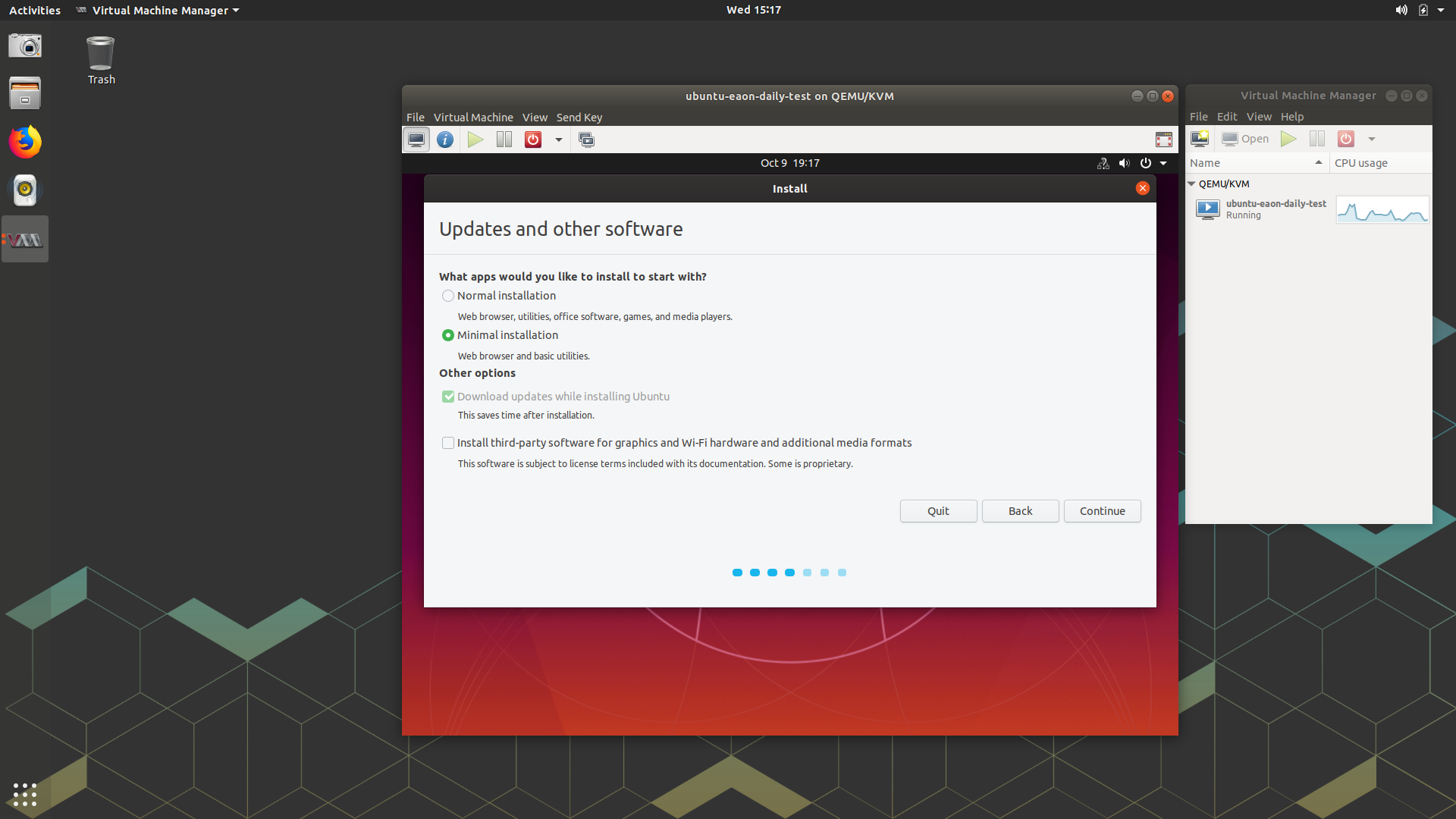Click the guest clock showing Oct 9 19:17
Image resolution: width=1456 pixels, height=819 pixels.
pyautogui.click(x=789, y=163)
